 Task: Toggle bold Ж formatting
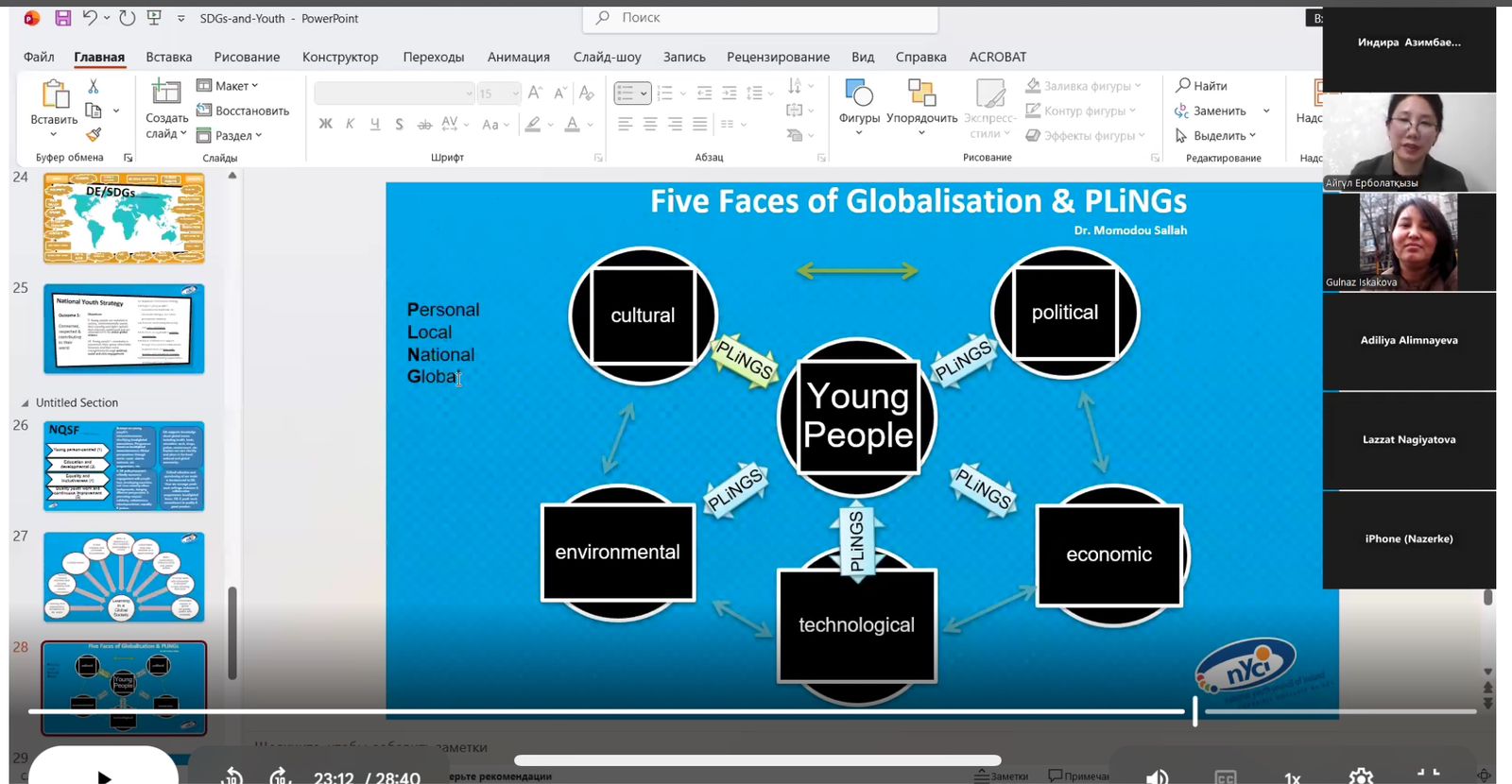coord(326,124)
